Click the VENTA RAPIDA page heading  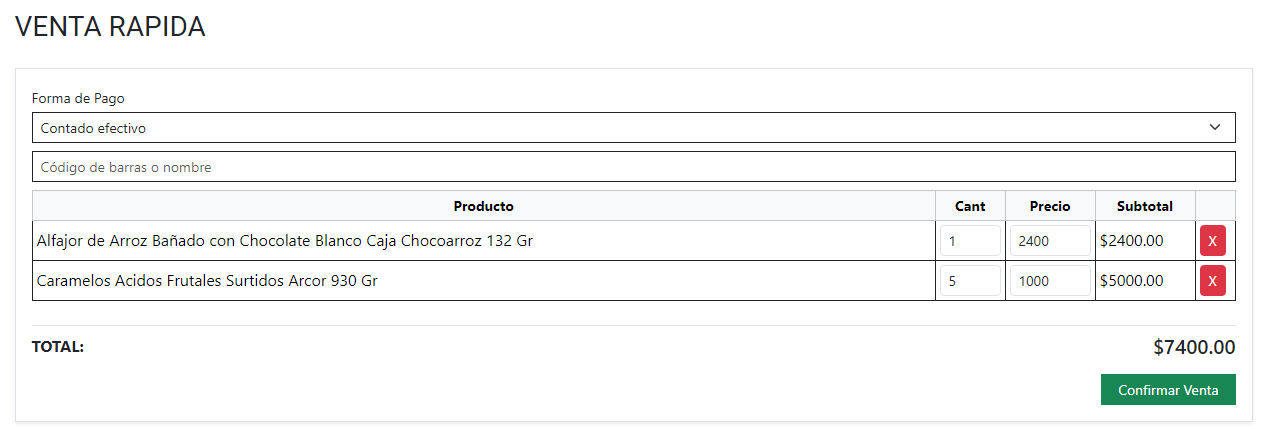coord(110,27)
